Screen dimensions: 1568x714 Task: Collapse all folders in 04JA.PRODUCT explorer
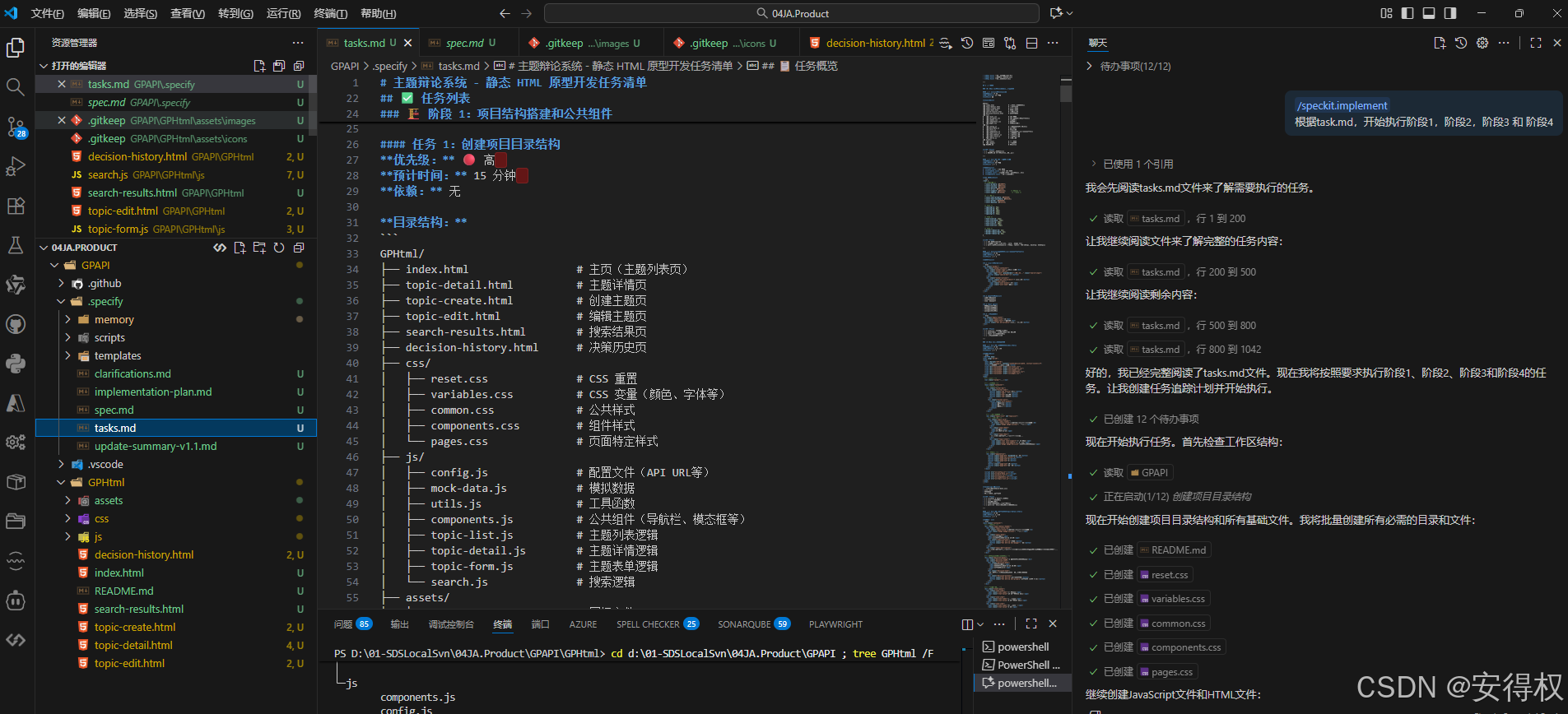299,248
